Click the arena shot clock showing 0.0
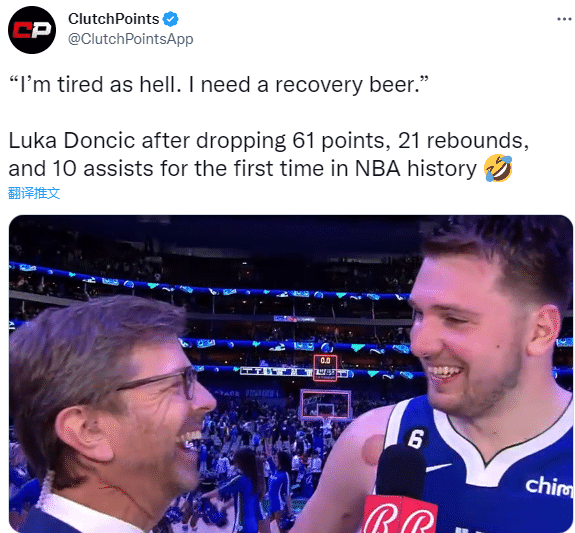Viewport: 575px width, 533px height. coord(325,368)
